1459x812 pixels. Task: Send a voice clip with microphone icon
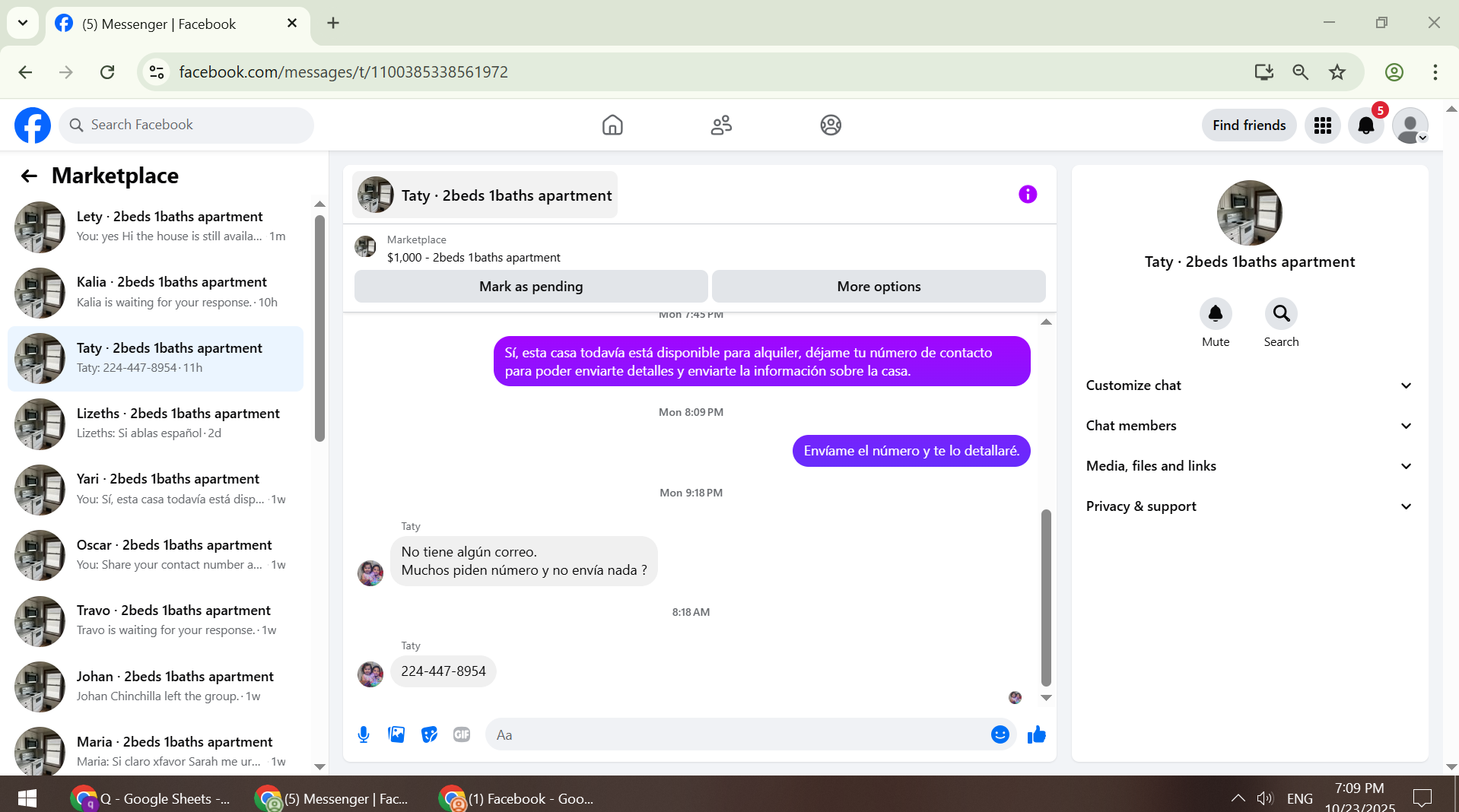(364, 734)
